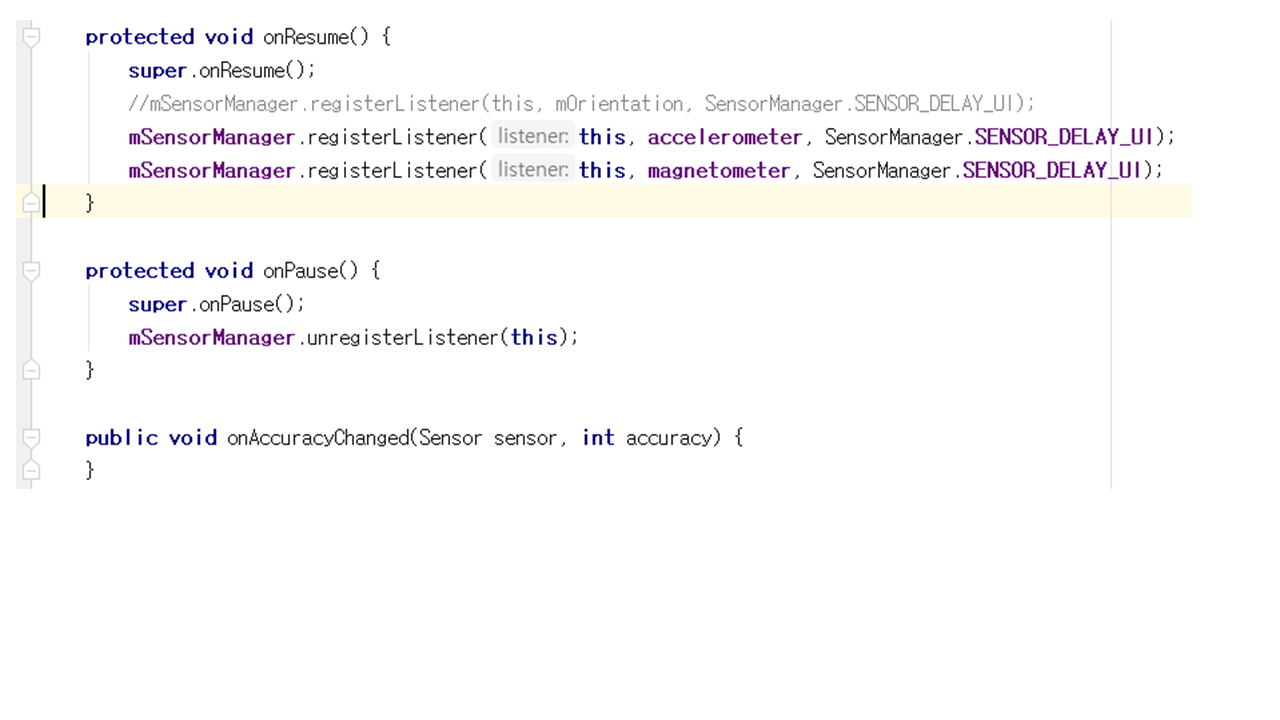This screenshot has width=1280, height=720.
Task: Click fold end marker below unregisterListener line
Action: [x=31, y=370]
